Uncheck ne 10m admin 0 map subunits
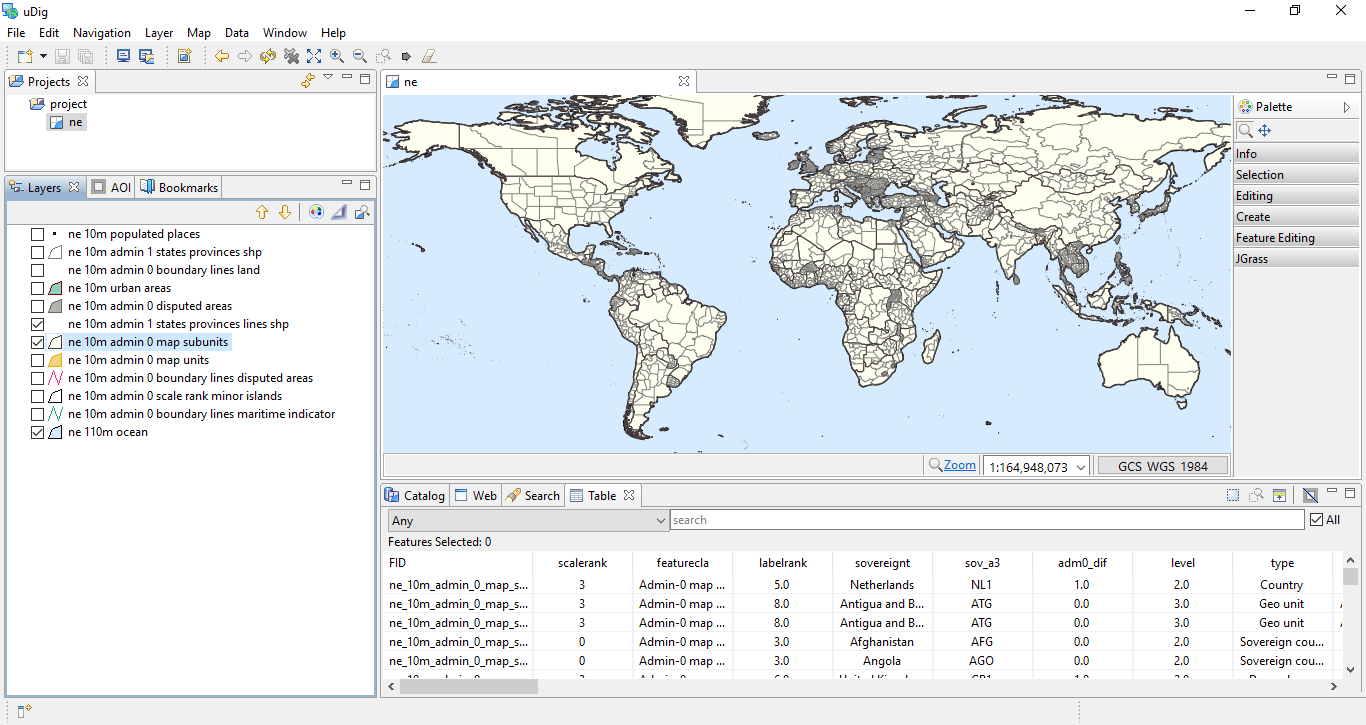The width and height of the screenshot is (1366, 725). pyautogui.click(x=38, y=342)
